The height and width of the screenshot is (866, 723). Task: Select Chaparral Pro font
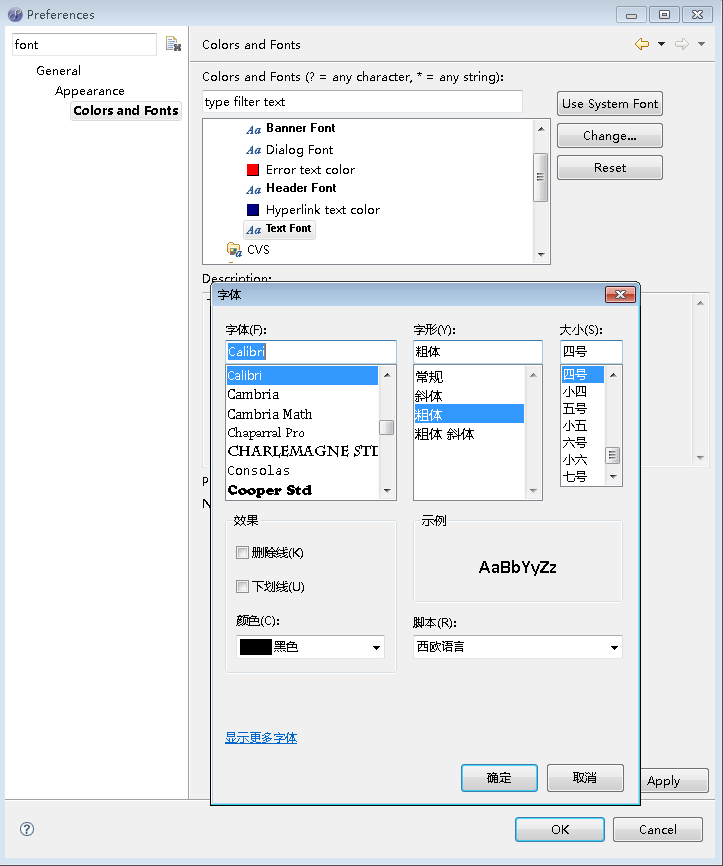(x=302, y=432)
